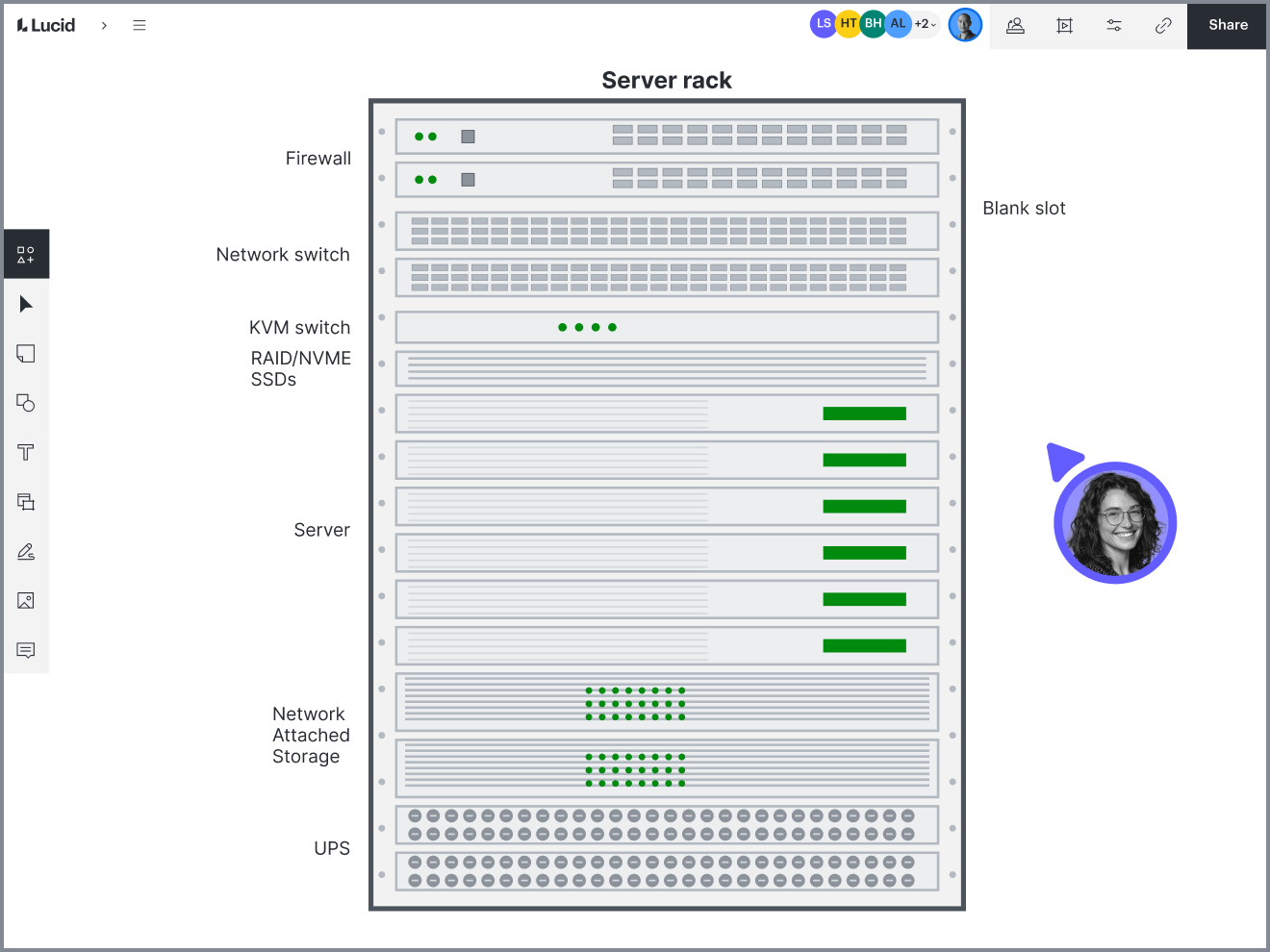Open LS collaborator avatar
1270x952 pixels.
823,24
